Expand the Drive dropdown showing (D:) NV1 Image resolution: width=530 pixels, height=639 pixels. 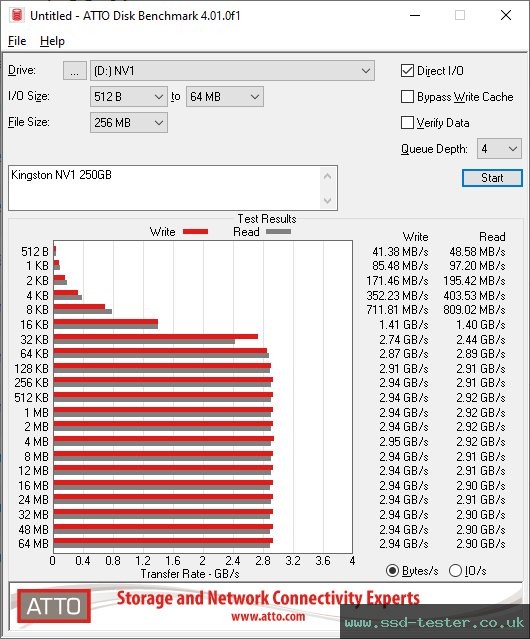232,71
